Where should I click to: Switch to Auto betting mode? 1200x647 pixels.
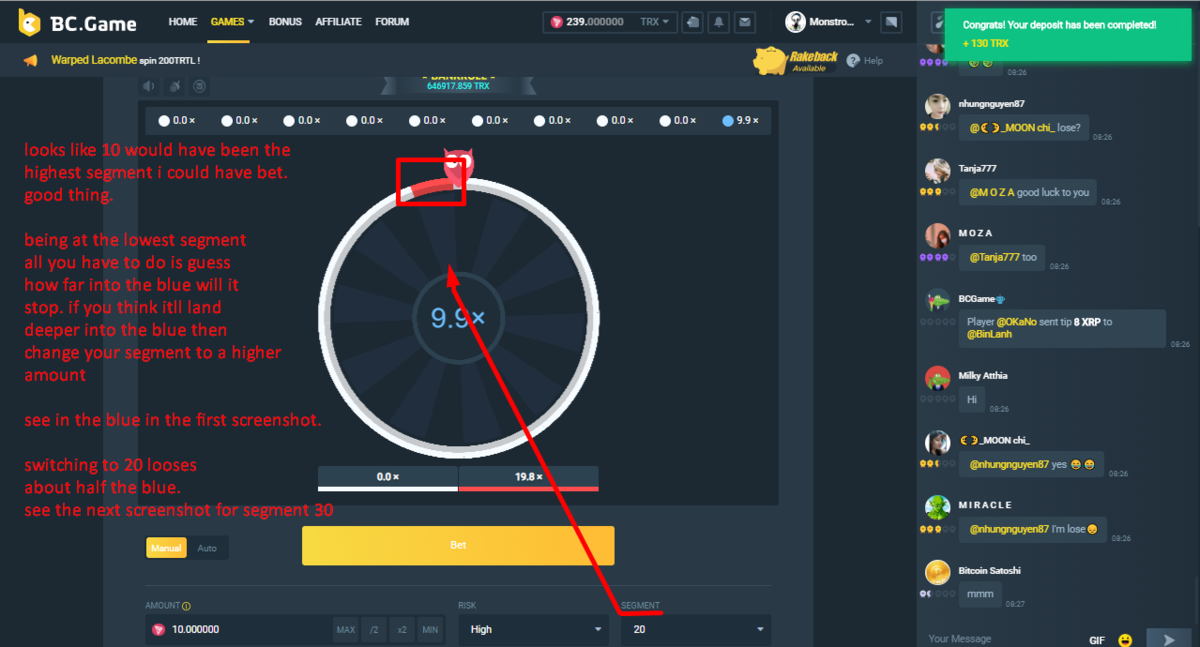pos(207,548)
